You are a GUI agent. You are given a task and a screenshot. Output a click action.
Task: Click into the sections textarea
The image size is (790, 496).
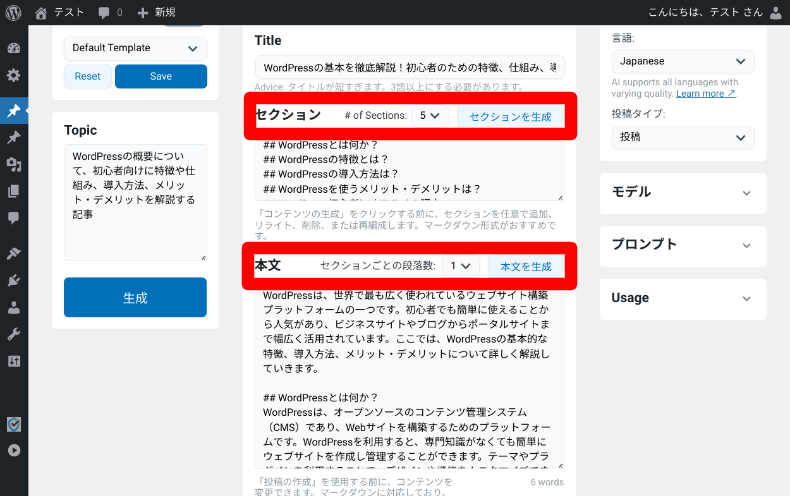point(410,170)
